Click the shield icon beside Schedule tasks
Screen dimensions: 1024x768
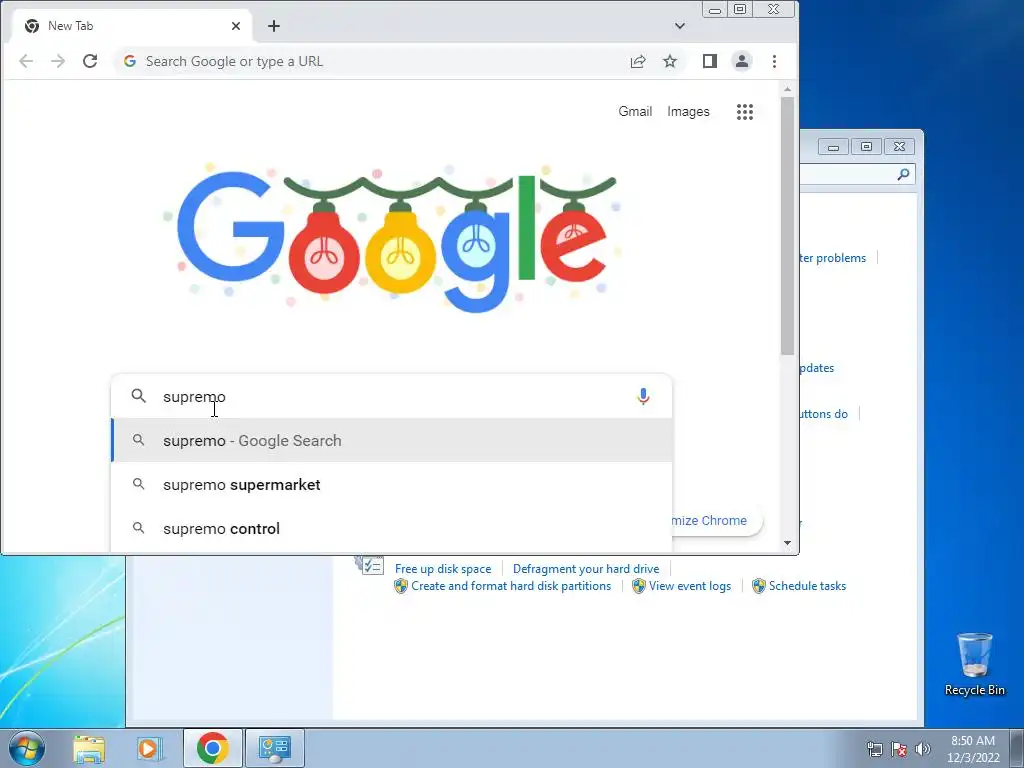pos(758,586)
